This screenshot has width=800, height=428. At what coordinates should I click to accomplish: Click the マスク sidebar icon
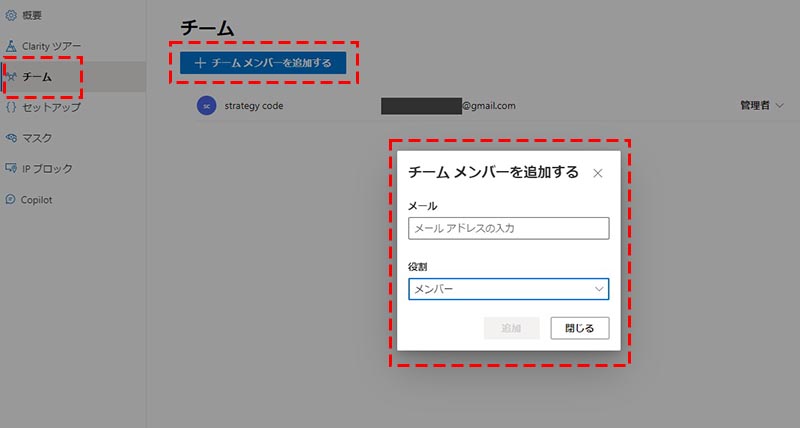11,138
